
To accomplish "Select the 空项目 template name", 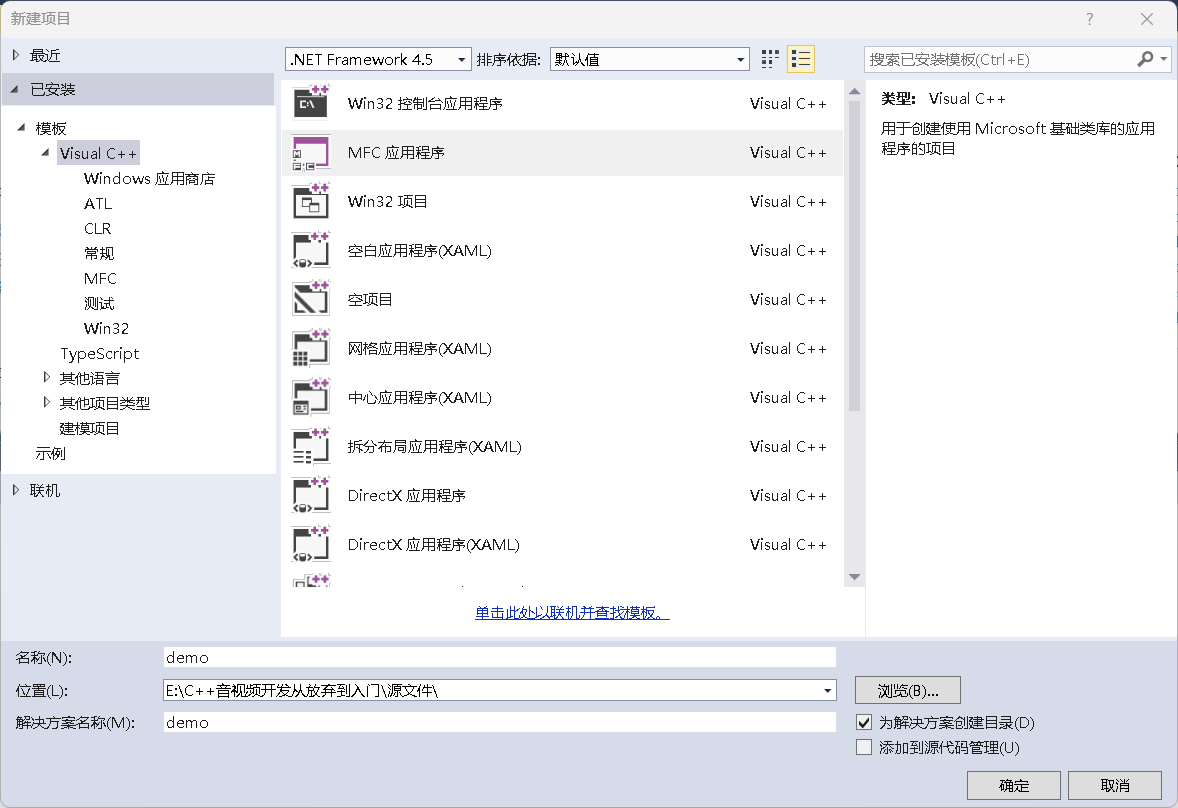I will 370,300.
